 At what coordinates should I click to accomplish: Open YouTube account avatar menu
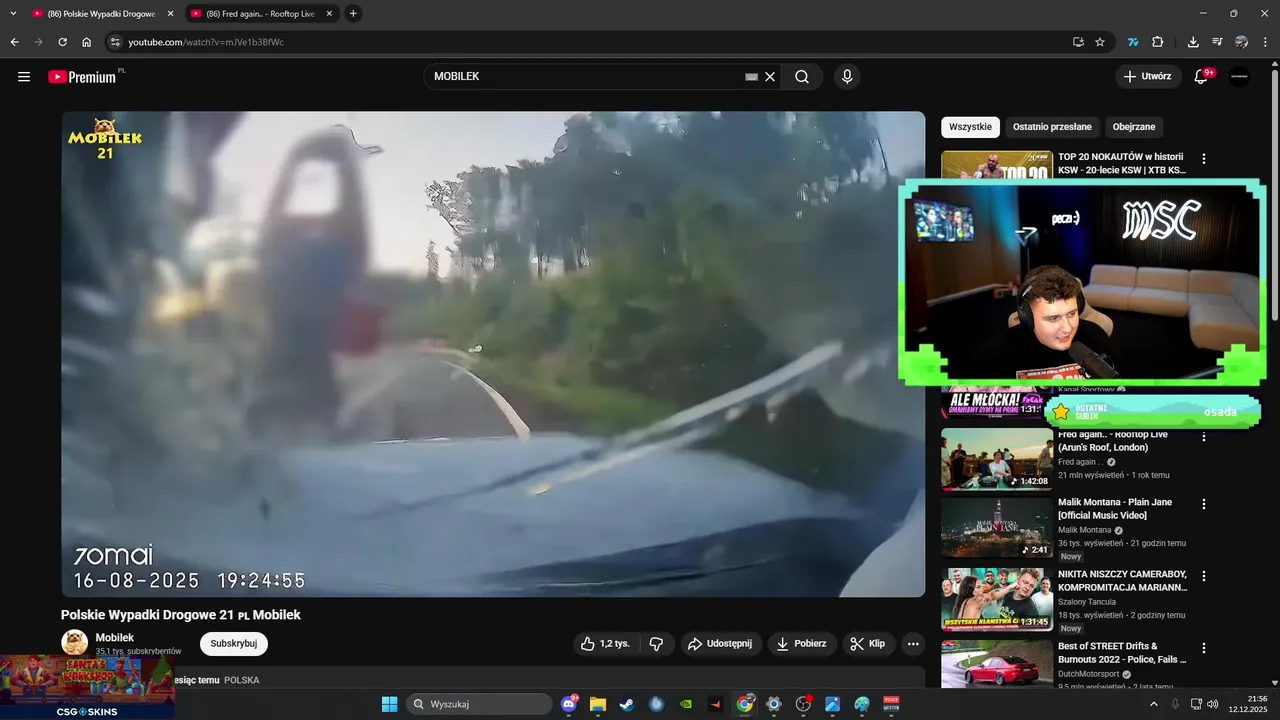1239,77
